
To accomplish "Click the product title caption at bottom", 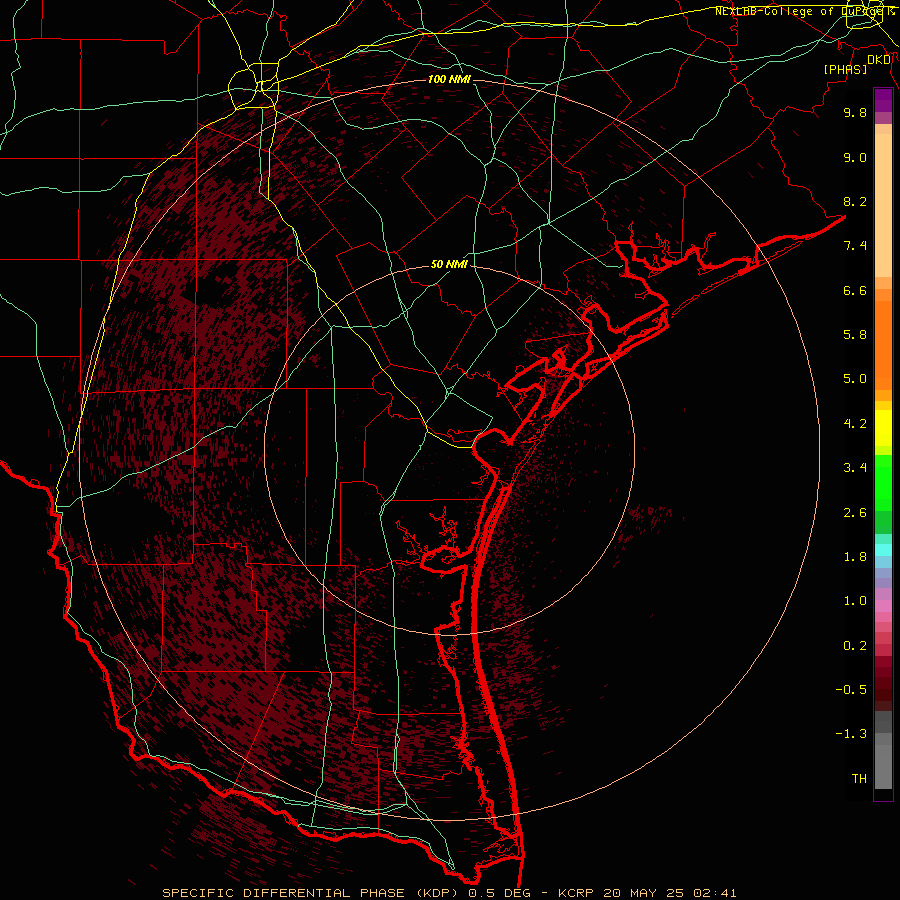I will point(449,893).
